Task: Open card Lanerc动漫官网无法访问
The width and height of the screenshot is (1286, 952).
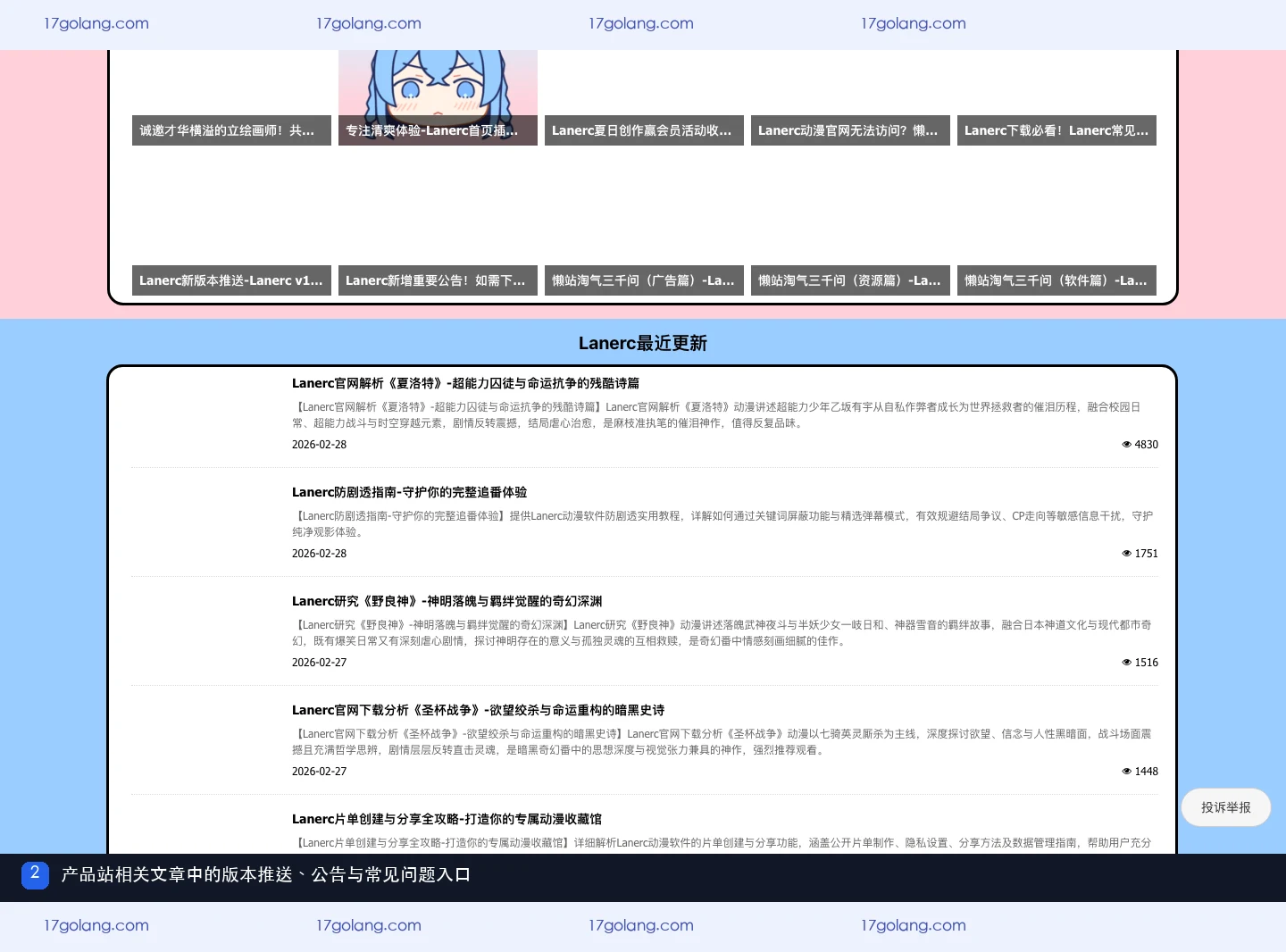Action: tap(850, 130)
